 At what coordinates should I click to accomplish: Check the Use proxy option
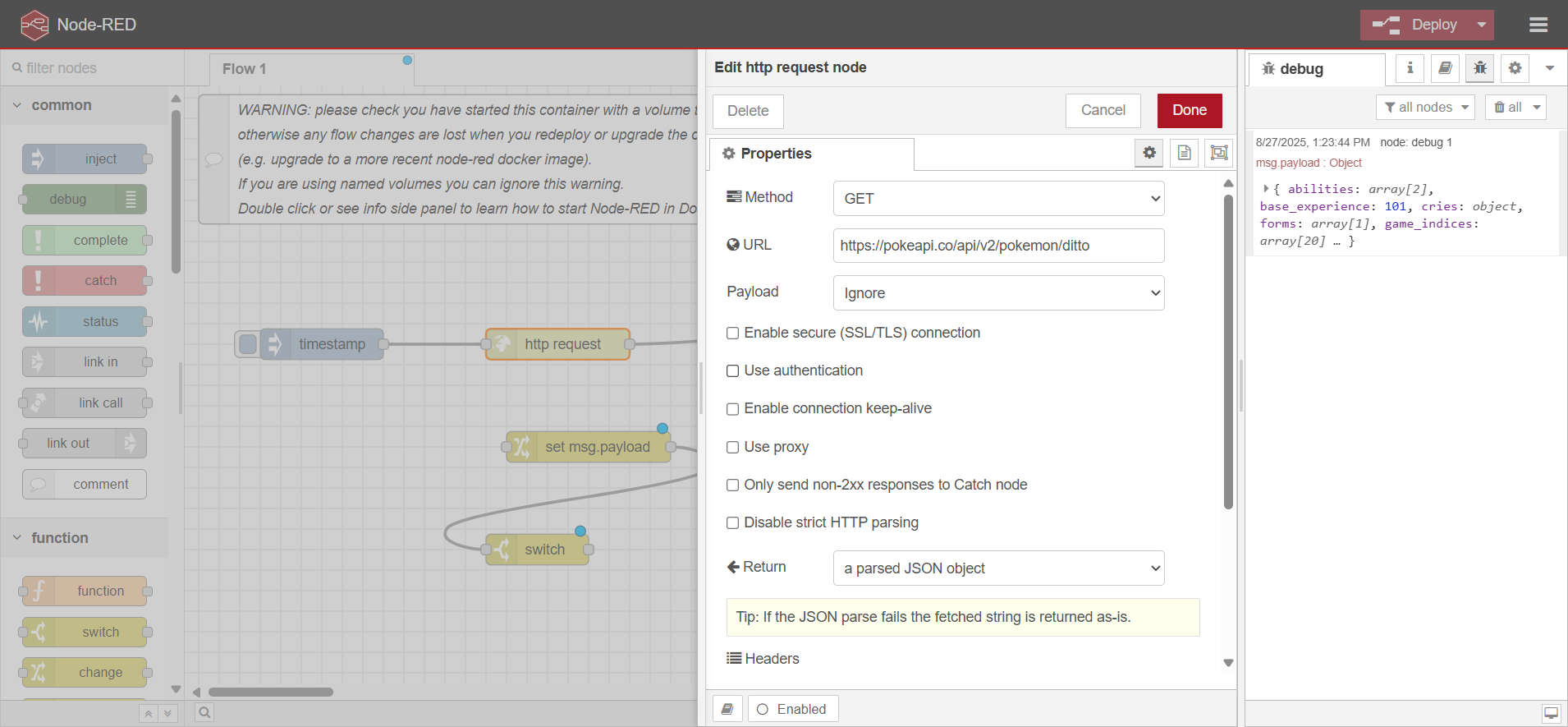(x=732, y=447)
